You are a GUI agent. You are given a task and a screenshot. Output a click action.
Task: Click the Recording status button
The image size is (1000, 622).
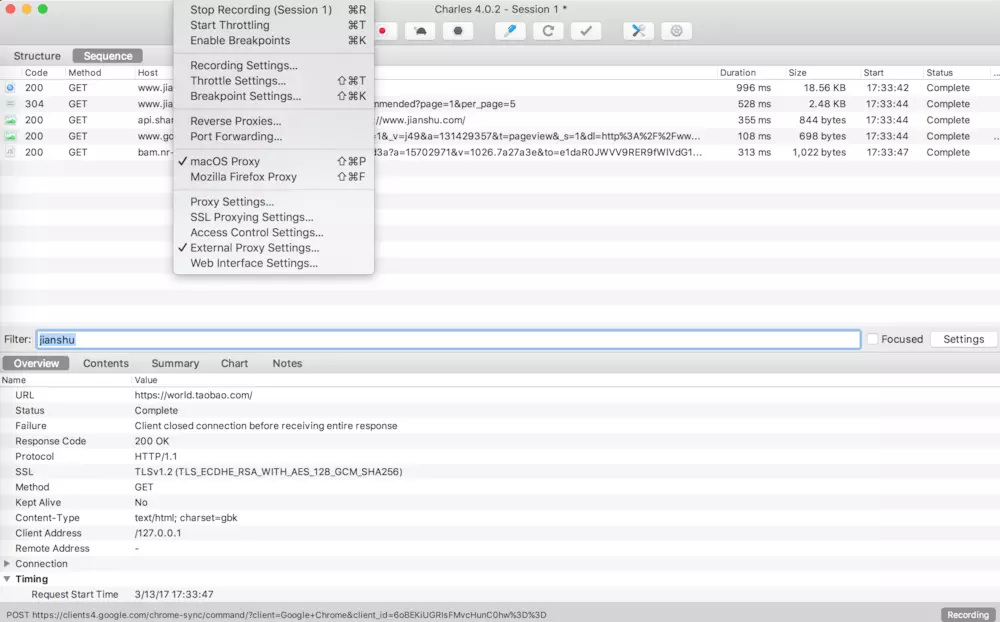tap(967, 615)
